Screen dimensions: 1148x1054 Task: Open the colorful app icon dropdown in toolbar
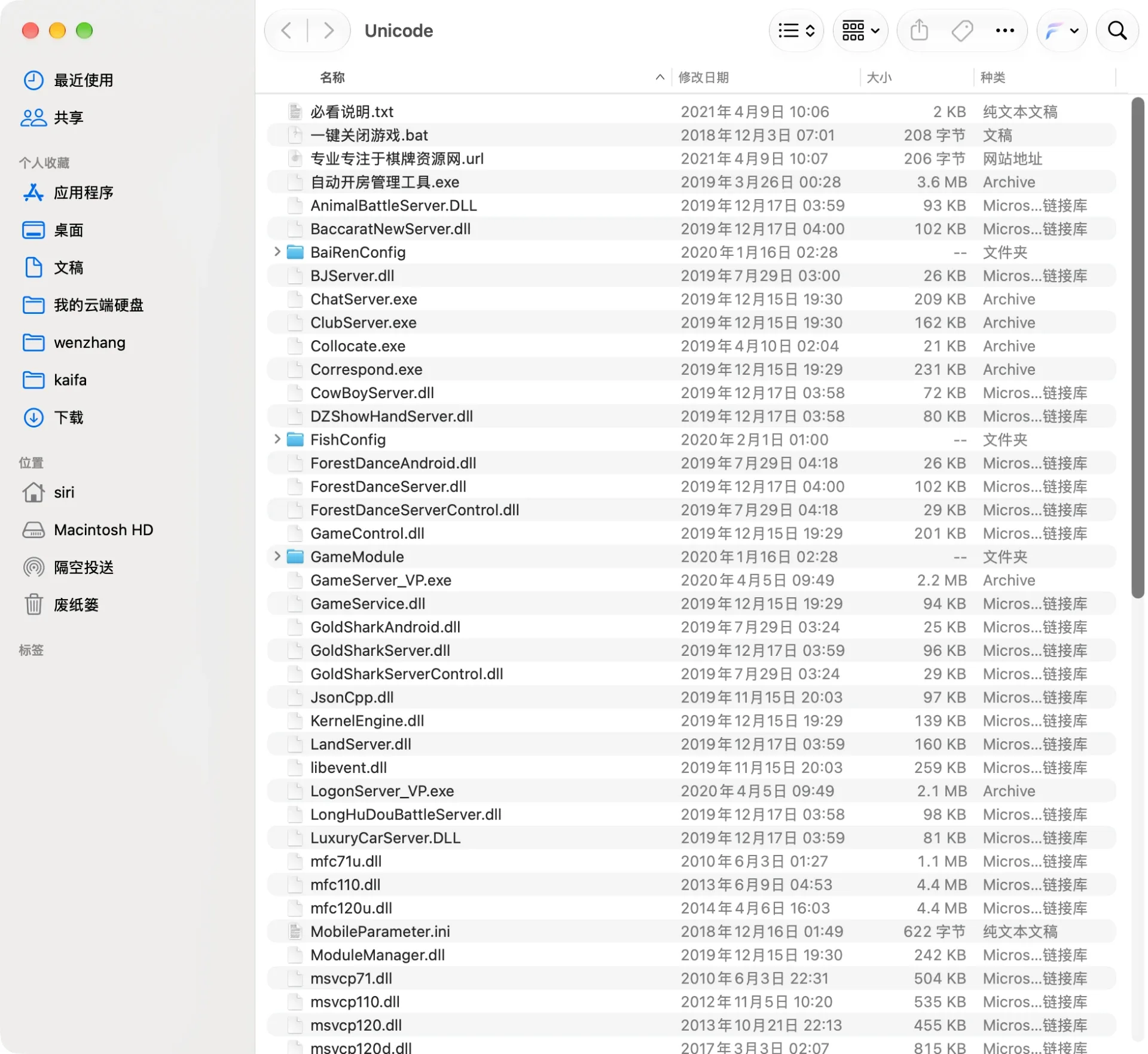point(1061,30)
